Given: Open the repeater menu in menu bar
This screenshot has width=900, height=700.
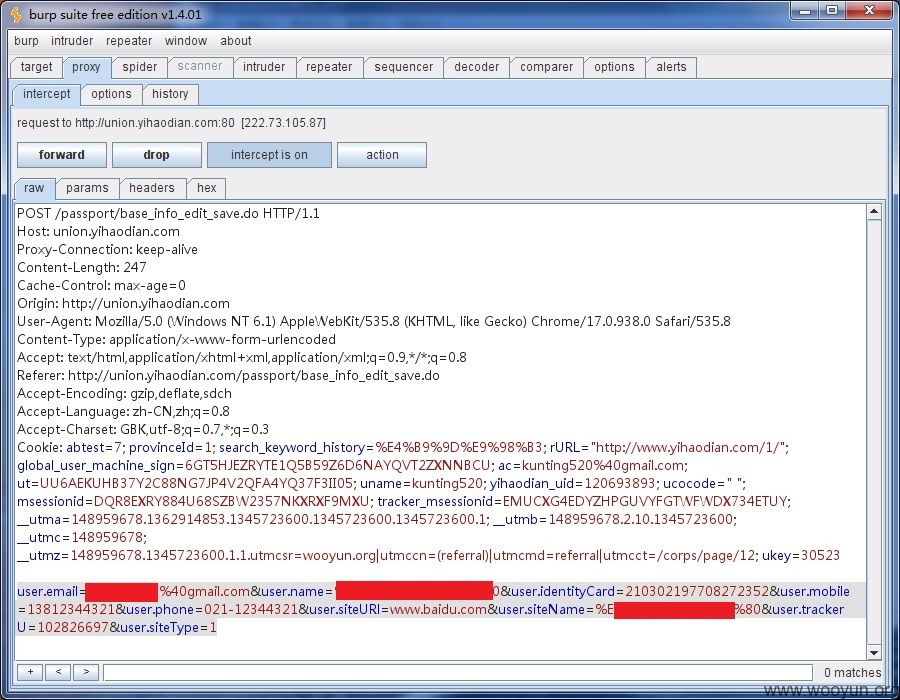Looking at the screenshot, I should 129,41.
